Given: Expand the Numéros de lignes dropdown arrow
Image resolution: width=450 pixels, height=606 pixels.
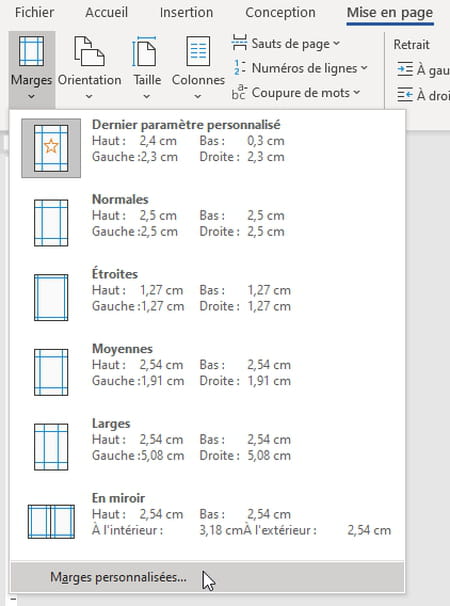Looking at the screenshot, I should [364, 68].
